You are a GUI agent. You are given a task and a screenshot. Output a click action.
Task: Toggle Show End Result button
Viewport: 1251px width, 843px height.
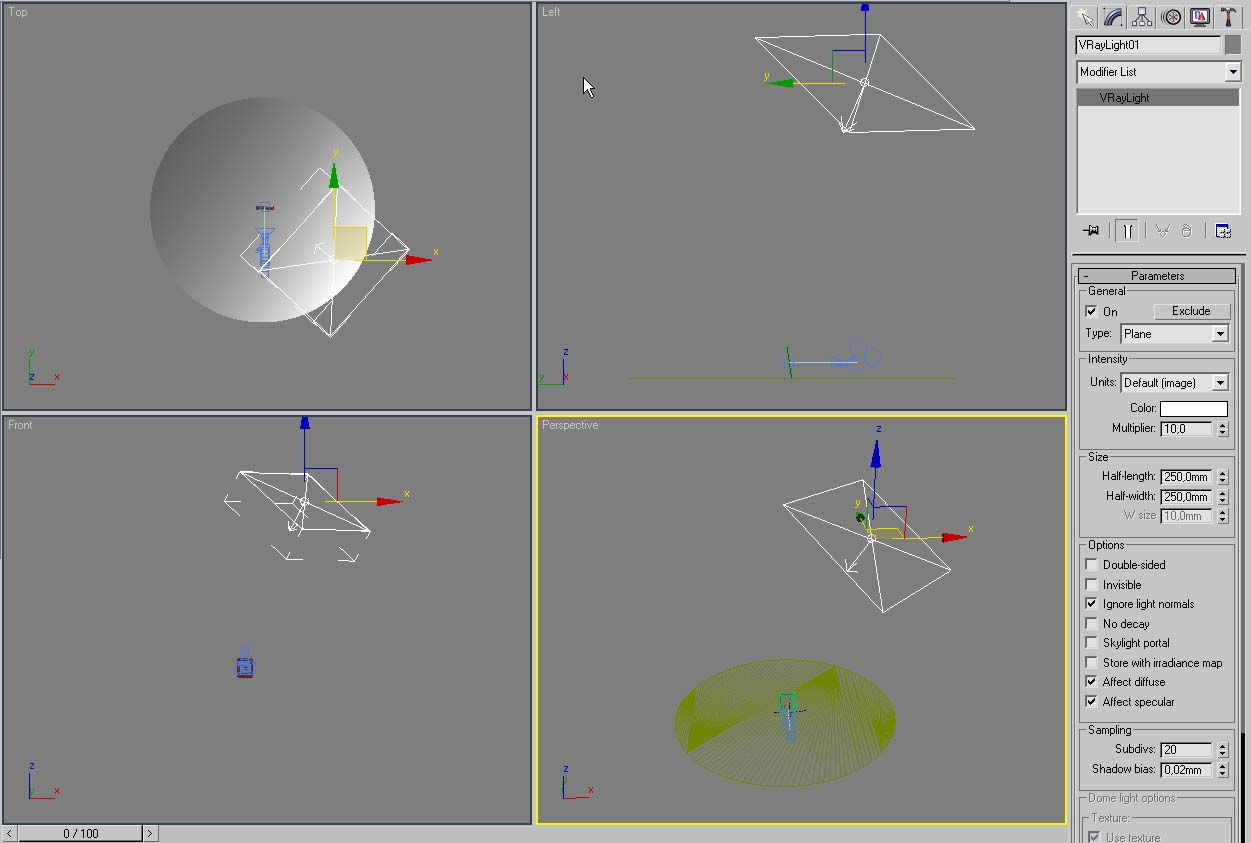[x=1126, y=231]
